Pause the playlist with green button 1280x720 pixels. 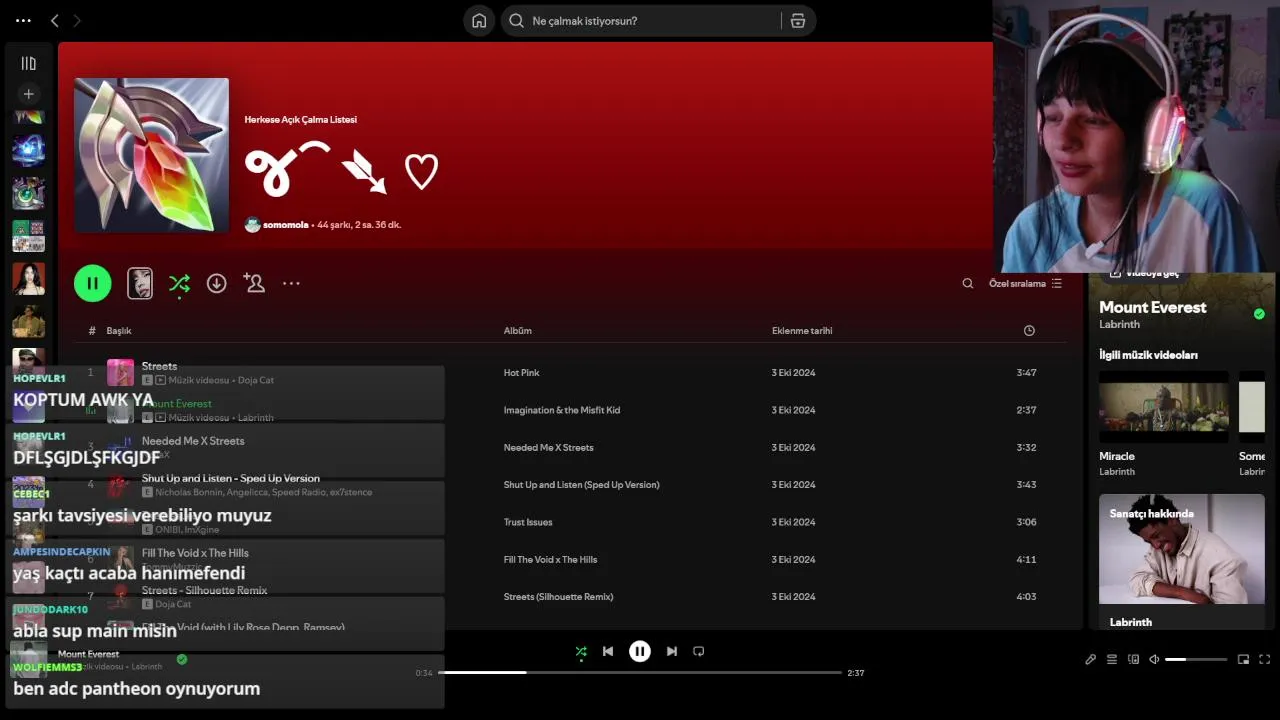coord(92,283)
